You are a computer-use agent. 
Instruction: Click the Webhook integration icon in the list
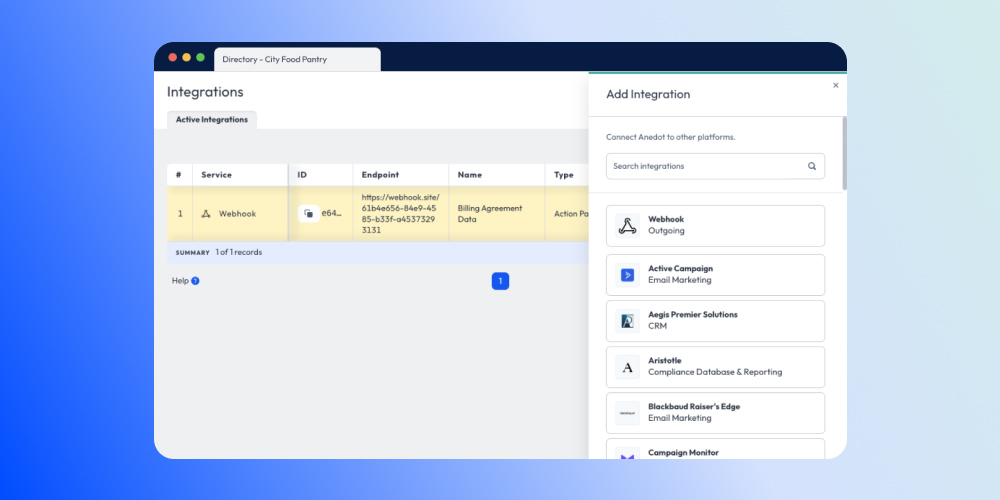coord(627,226)
